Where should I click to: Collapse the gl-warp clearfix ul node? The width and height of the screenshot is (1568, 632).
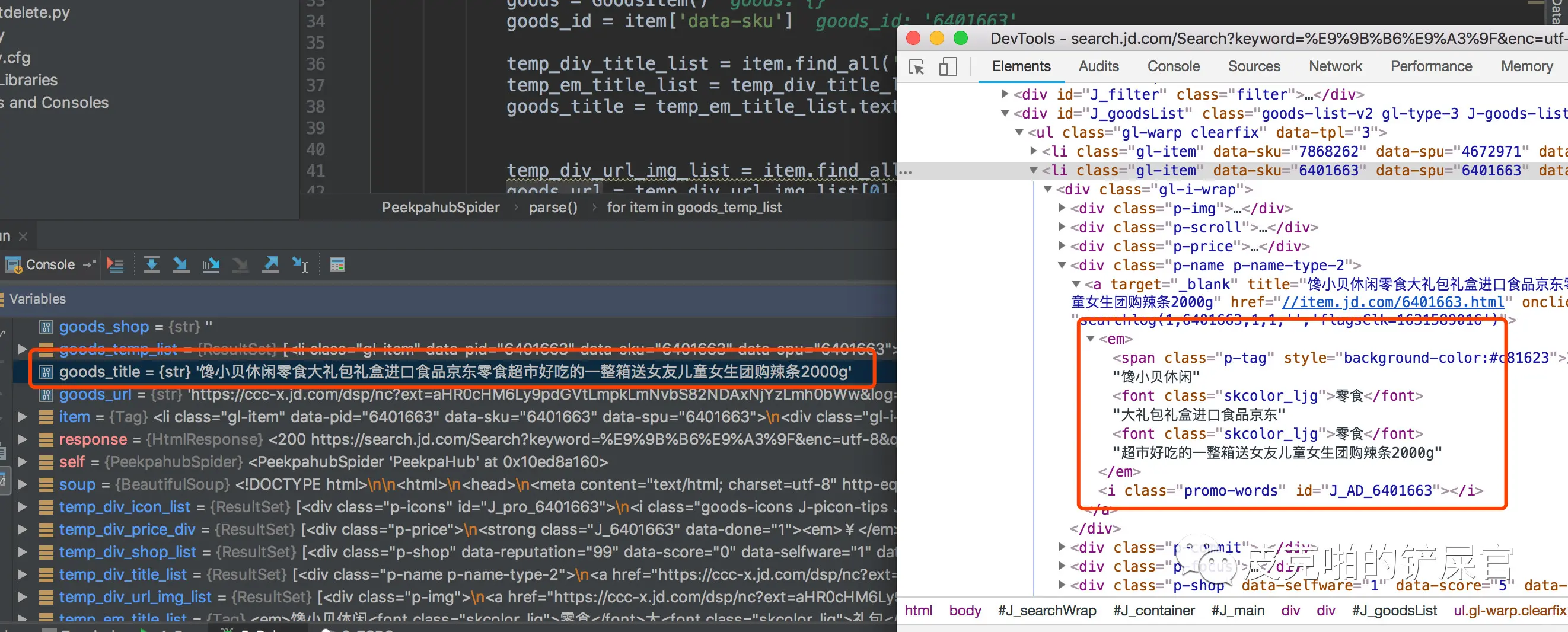[1019, 133]
